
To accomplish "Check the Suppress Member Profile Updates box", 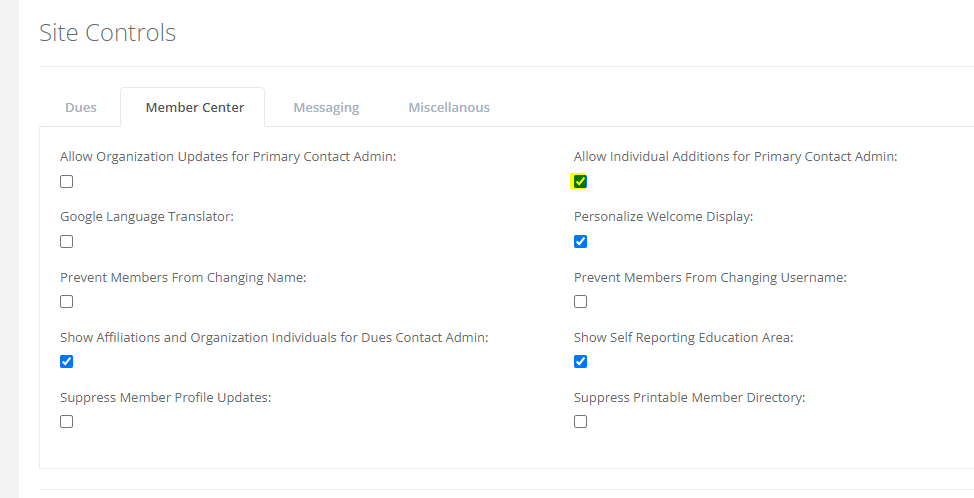I will (x=66, y=422).
